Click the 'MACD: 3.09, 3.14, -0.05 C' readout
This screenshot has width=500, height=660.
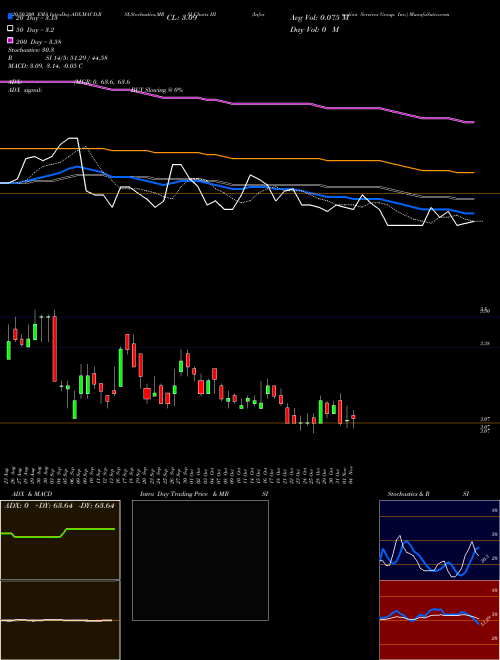(45, 66)
